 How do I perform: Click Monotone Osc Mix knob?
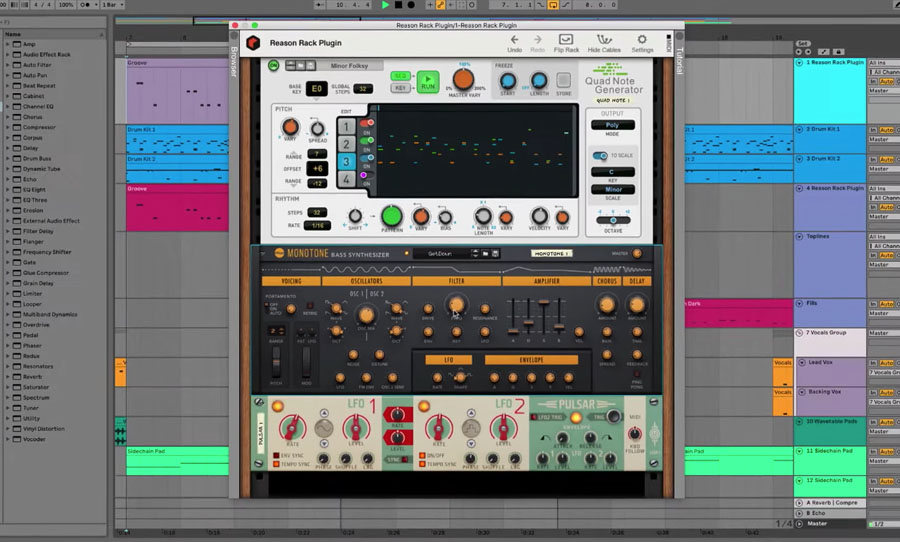[x=366, y=314]
